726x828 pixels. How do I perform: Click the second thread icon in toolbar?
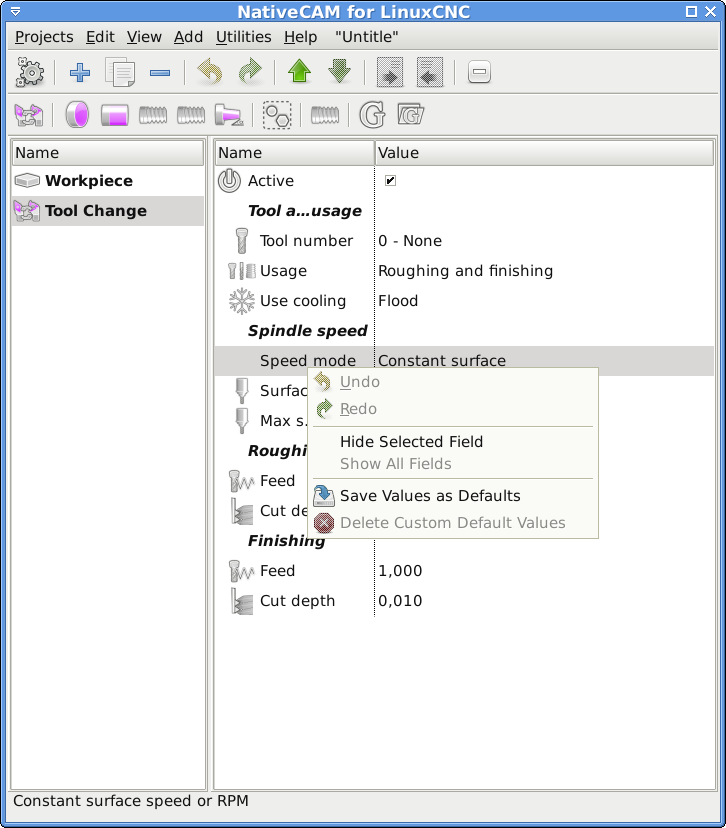191,115
